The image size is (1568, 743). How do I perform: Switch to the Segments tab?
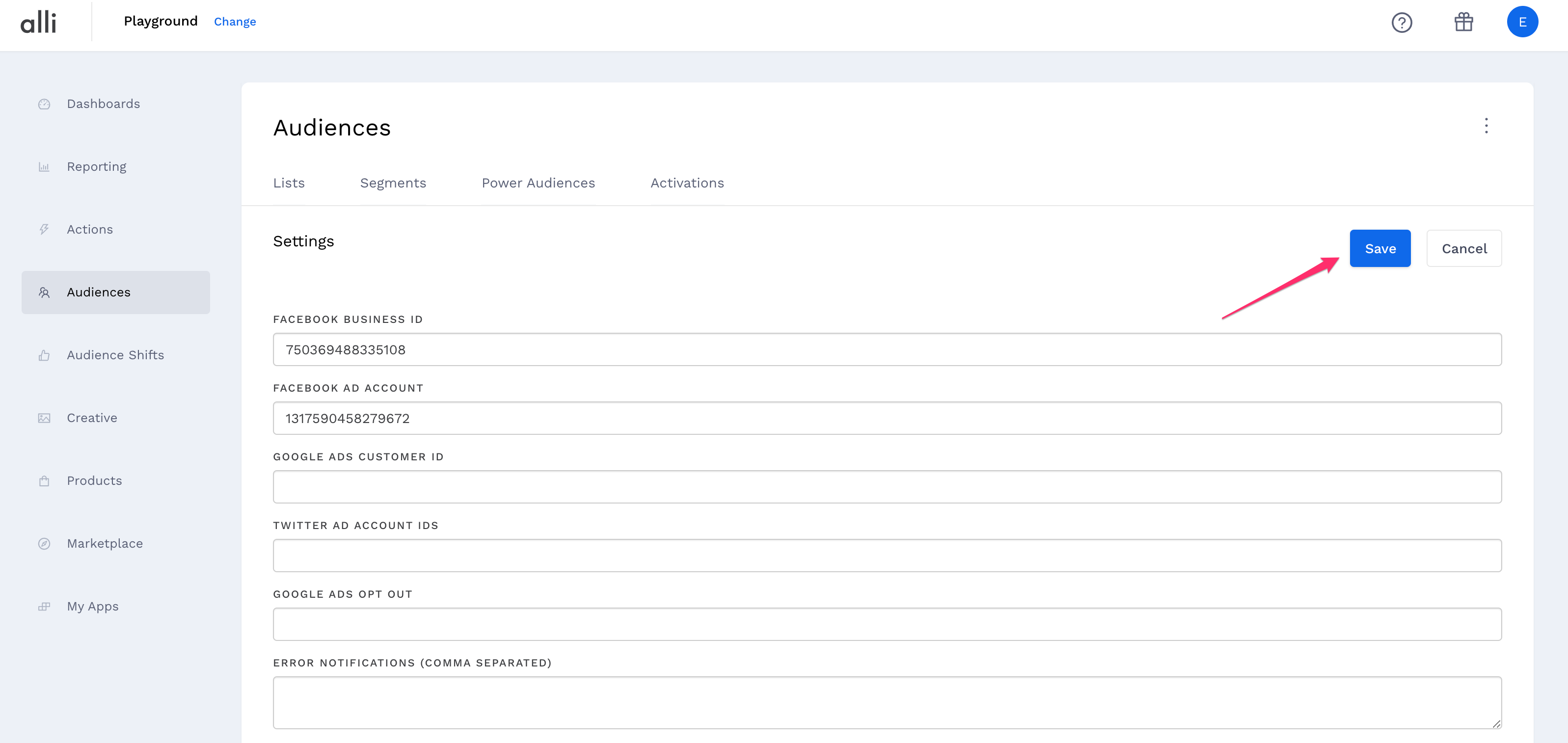click(393, 183)
